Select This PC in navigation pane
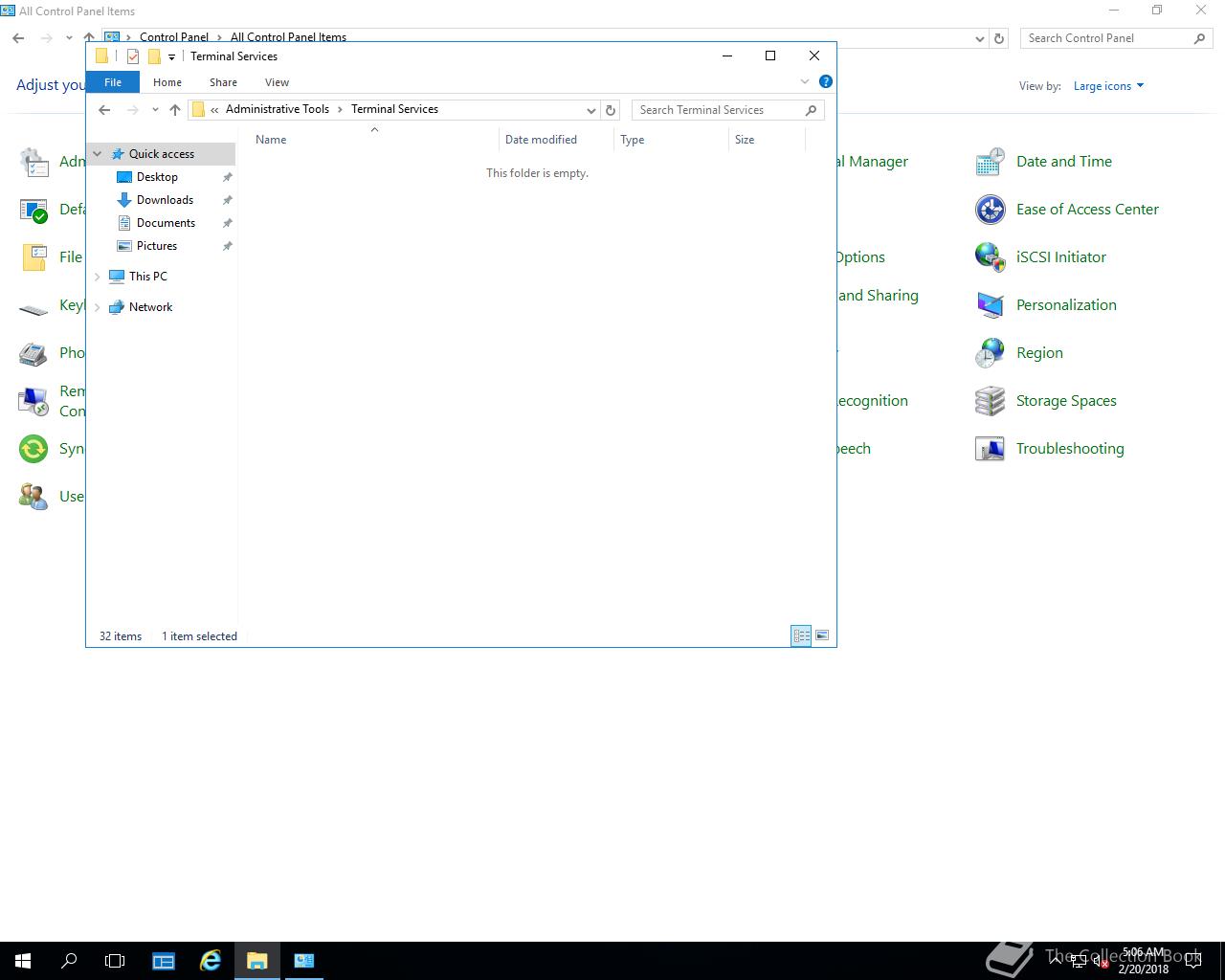The width and height of the screenshot is (1225, 980). (x=148, y=277)
